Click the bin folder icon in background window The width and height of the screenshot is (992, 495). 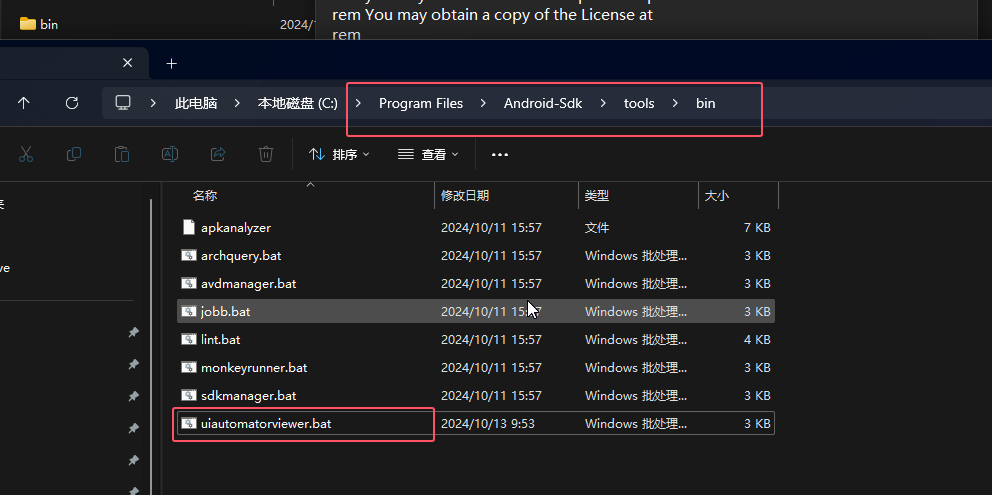point(27,24)
